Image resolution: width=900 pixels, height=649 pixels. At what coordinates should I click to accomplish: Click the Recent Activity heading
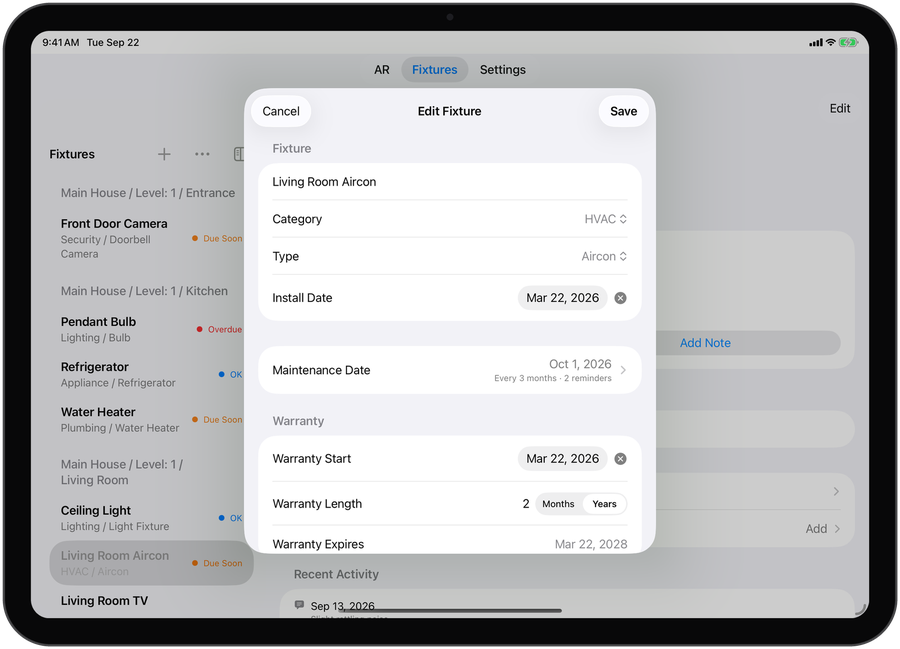[x=336, y=574]
